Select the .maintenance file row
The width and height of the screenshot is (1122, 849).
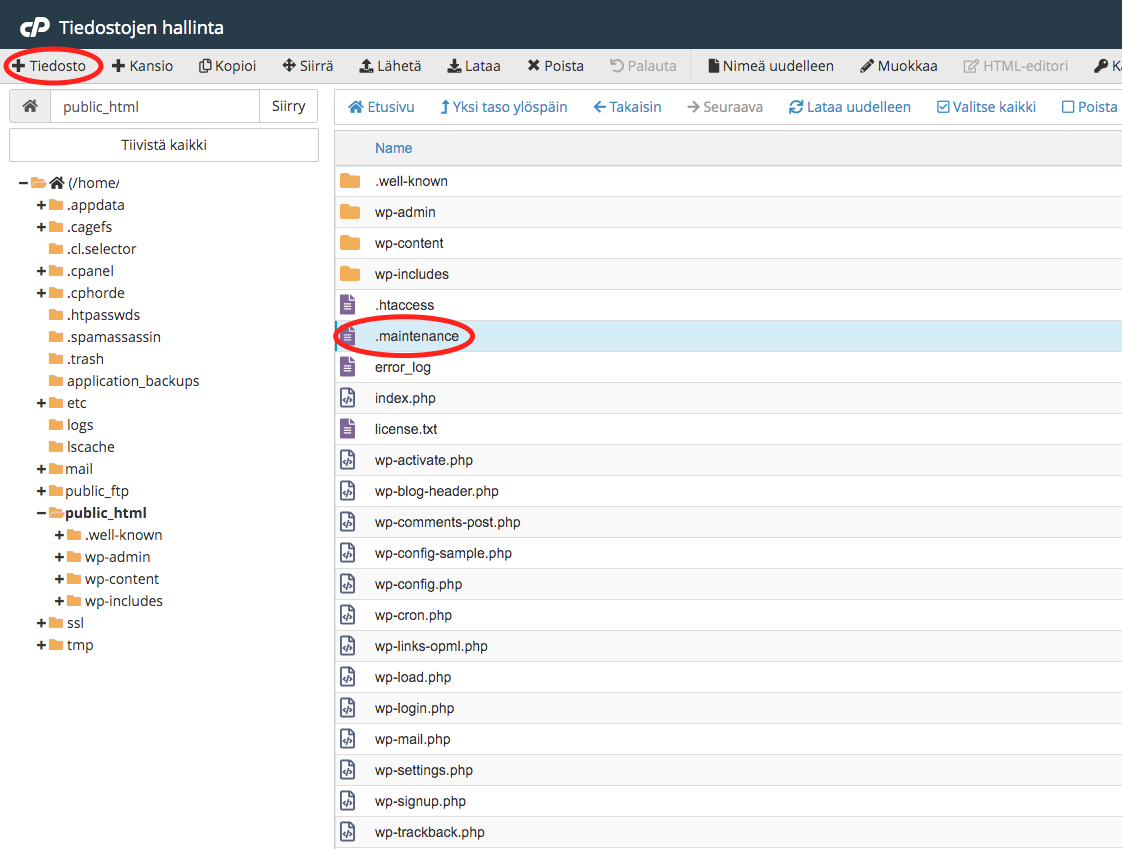(728, 336)
